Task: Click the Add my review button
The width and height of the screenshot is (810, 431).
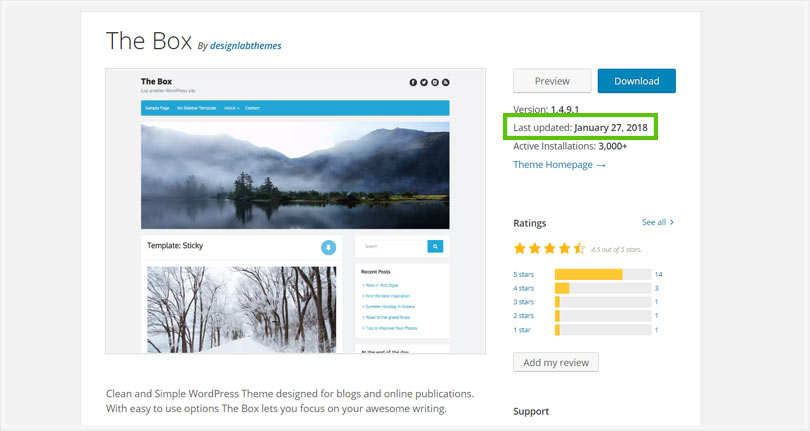Action: (556, 362)
